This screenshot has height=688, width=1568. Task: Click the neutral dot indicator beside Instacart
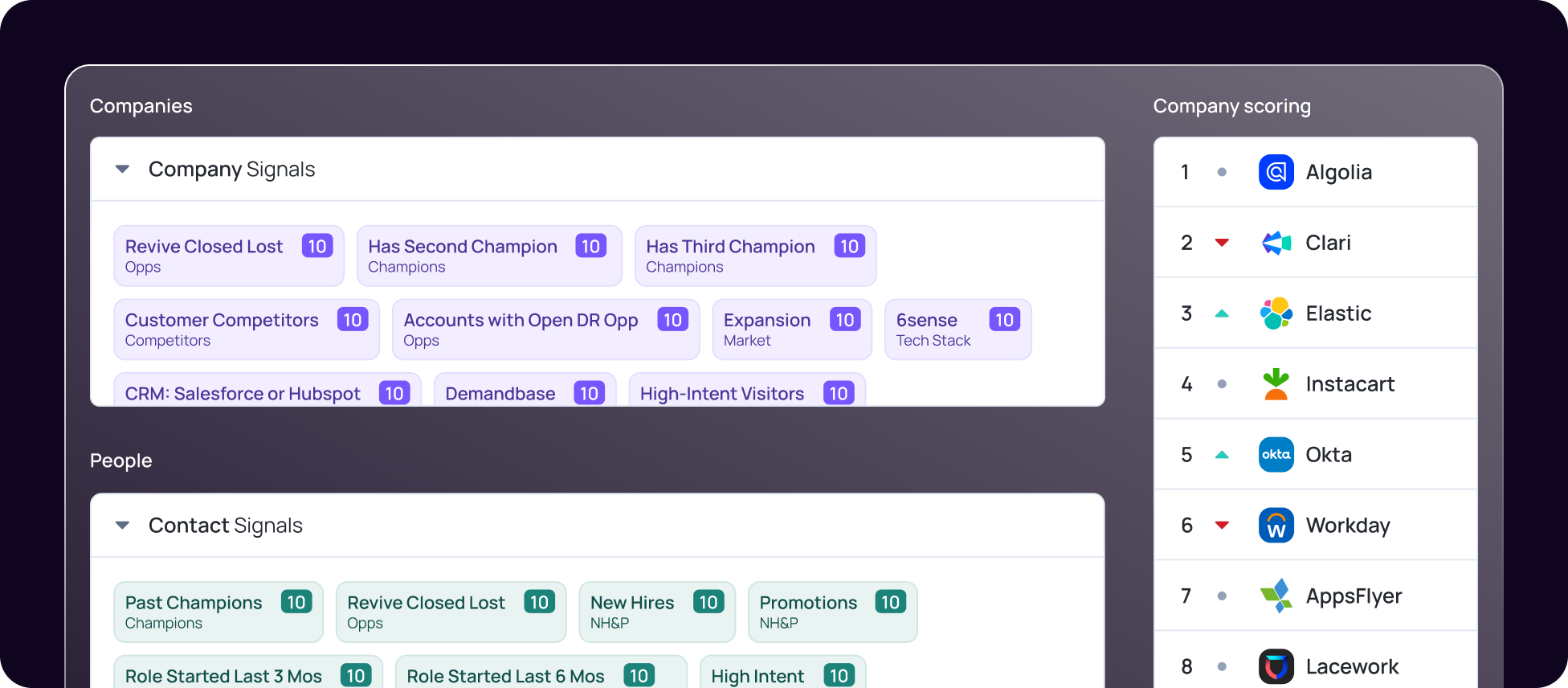[1222, 384]
